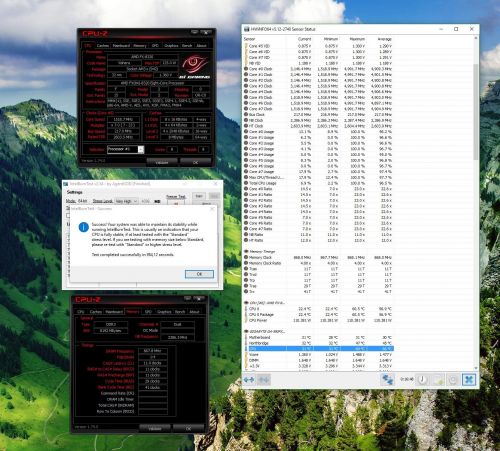The width and height of the screenshot is (500, 451).
Task: Open the Graphics tab in the CPU-Z processor window
Action: point(171,45)
